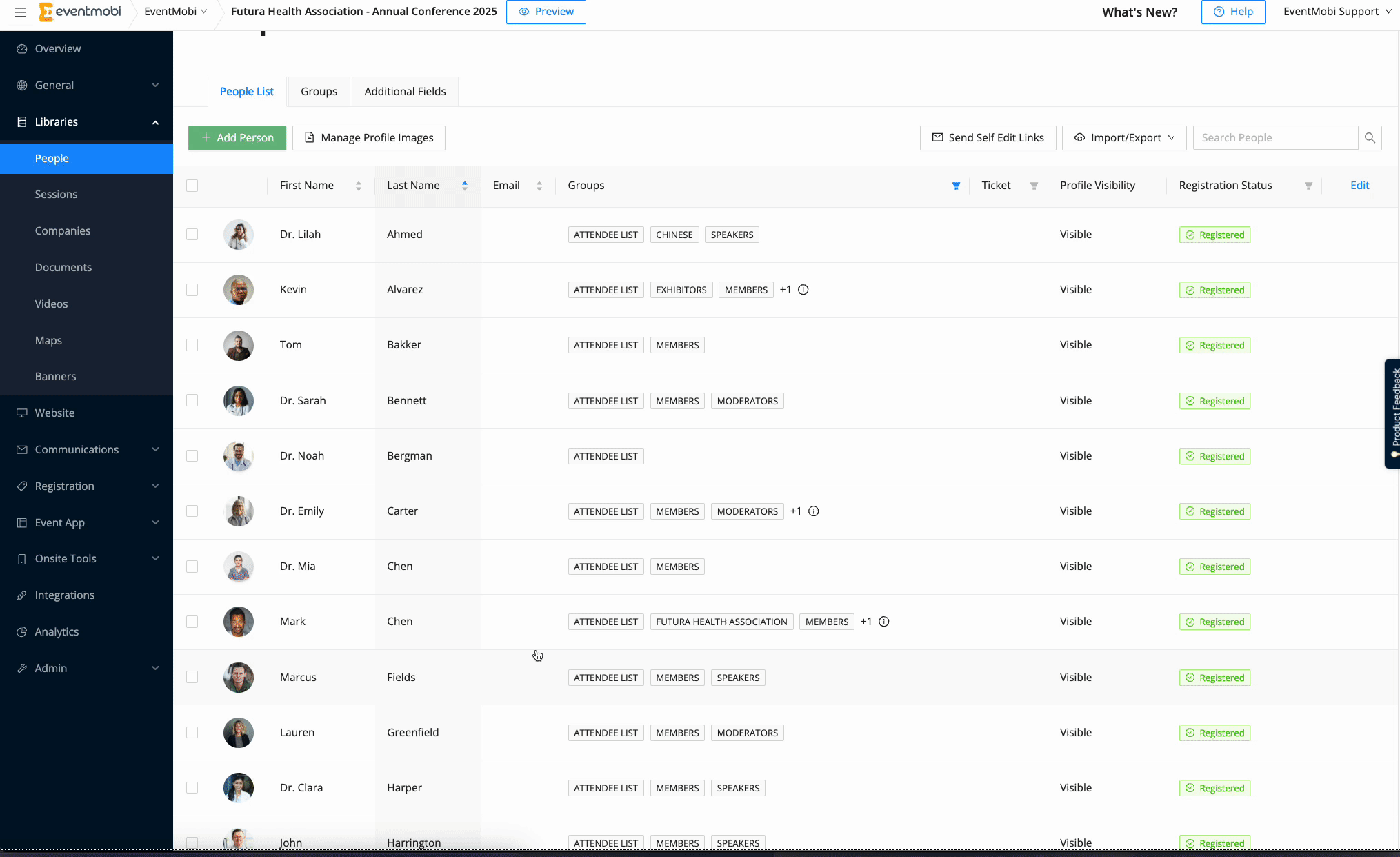Image resolution: width=1400 pixels, height=857 pixels.
Task: Click the Ticket column filter icon
Action: [x=1034, y=186]
